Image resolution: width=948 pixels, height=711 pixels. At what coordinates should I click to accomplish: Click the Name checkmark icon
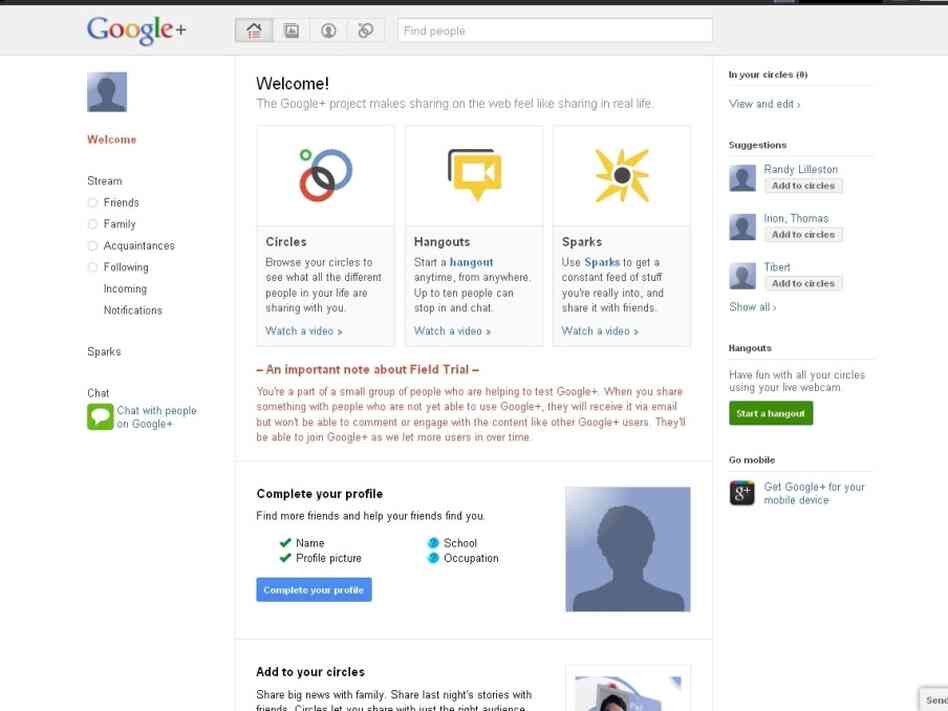pyautogui.click(x=285, y=543)
